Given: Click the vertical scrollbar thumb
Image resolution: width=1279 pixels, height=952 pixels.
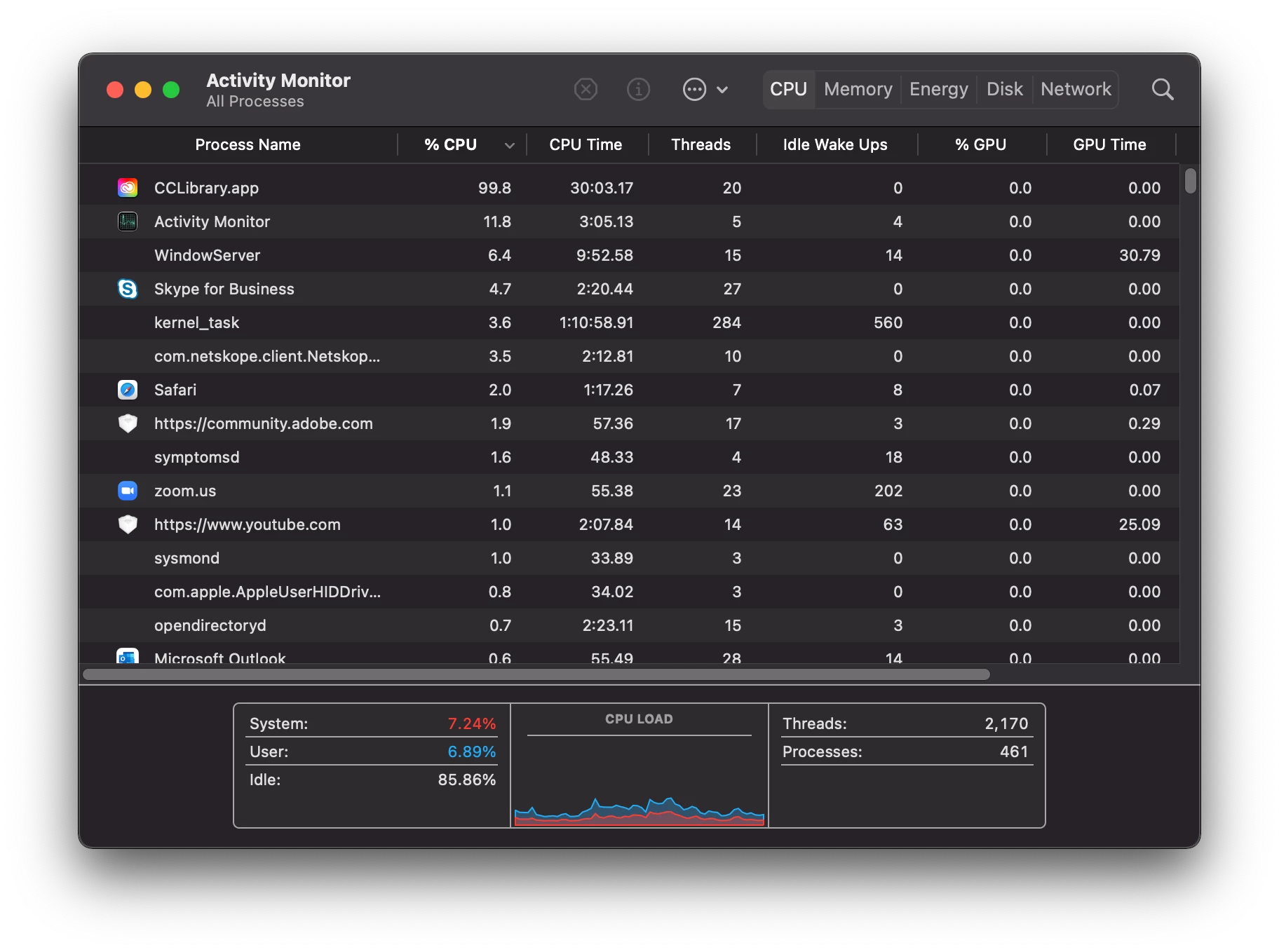Looking at the screenshot, I should (x=1190, y=180).
